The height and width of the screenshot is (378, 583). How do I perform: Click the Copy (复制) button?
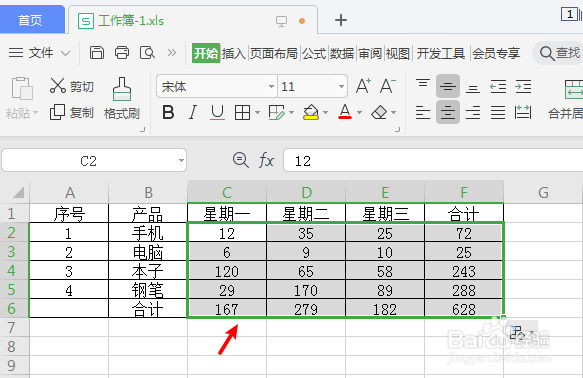tap(71, 112)
